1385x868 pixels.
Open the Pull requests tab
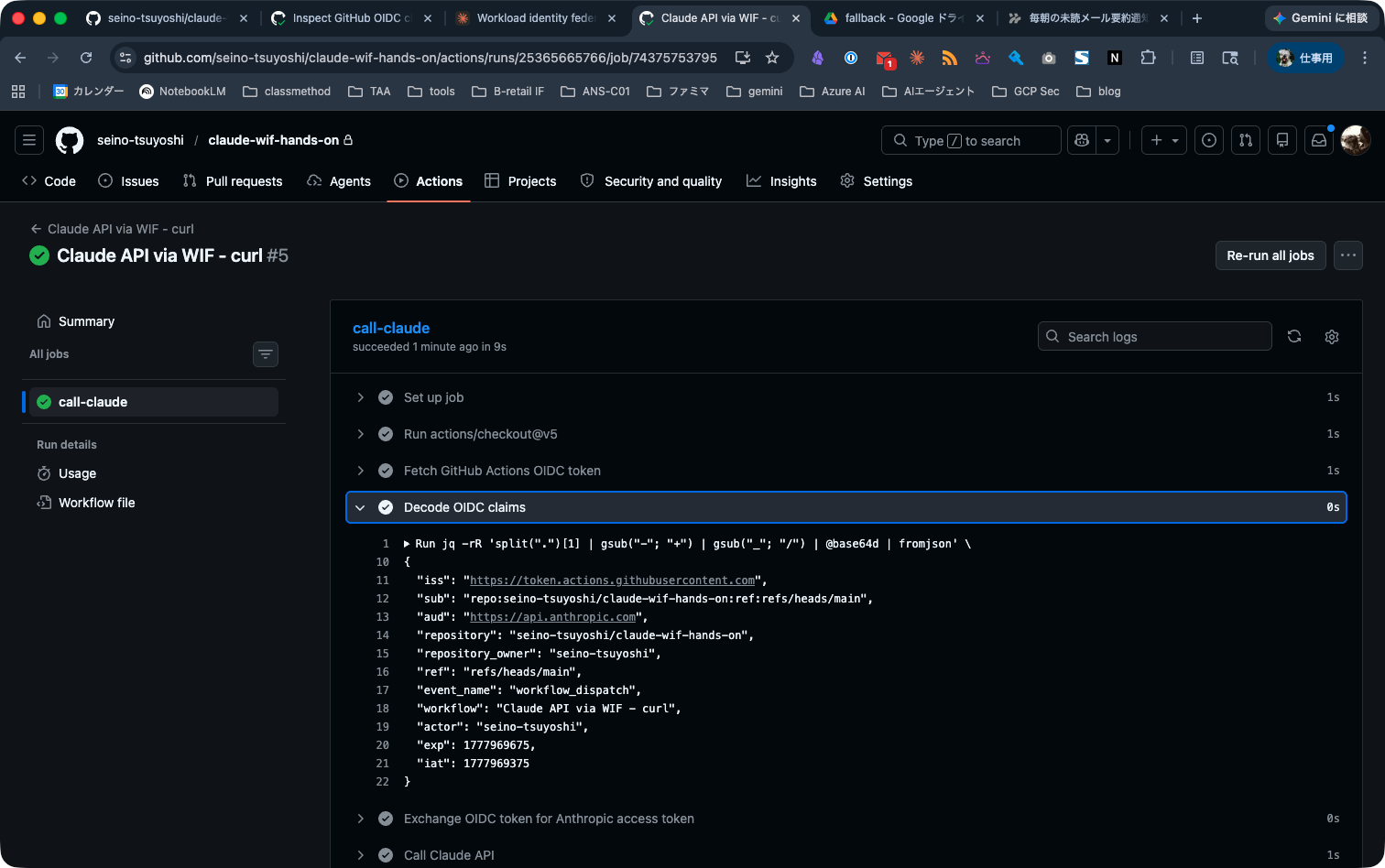coord(233,181)
